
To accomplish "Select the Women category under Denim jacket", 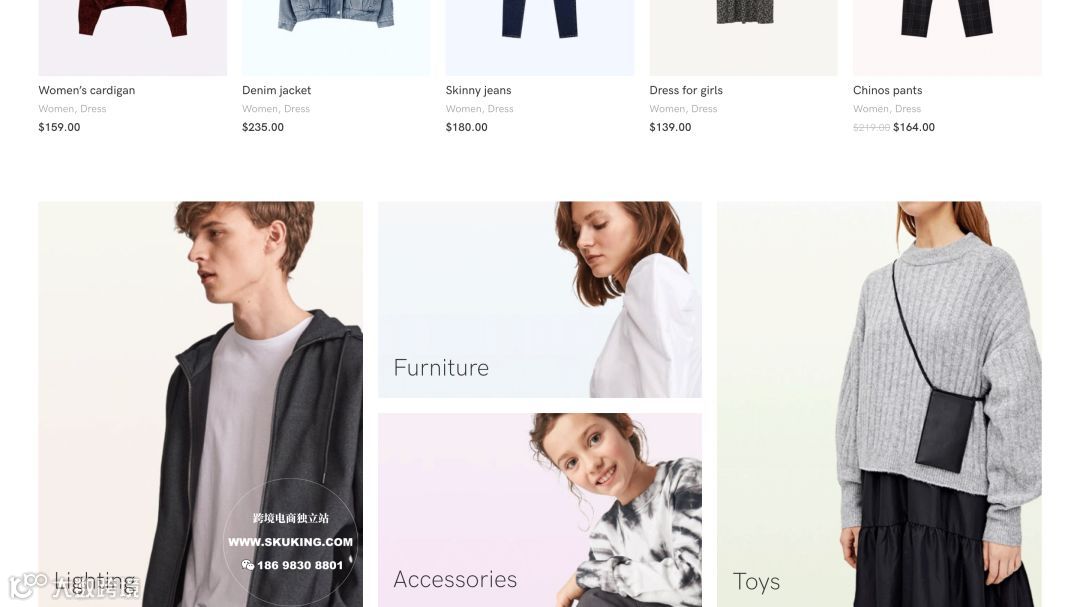I will (x=260, y=109).
